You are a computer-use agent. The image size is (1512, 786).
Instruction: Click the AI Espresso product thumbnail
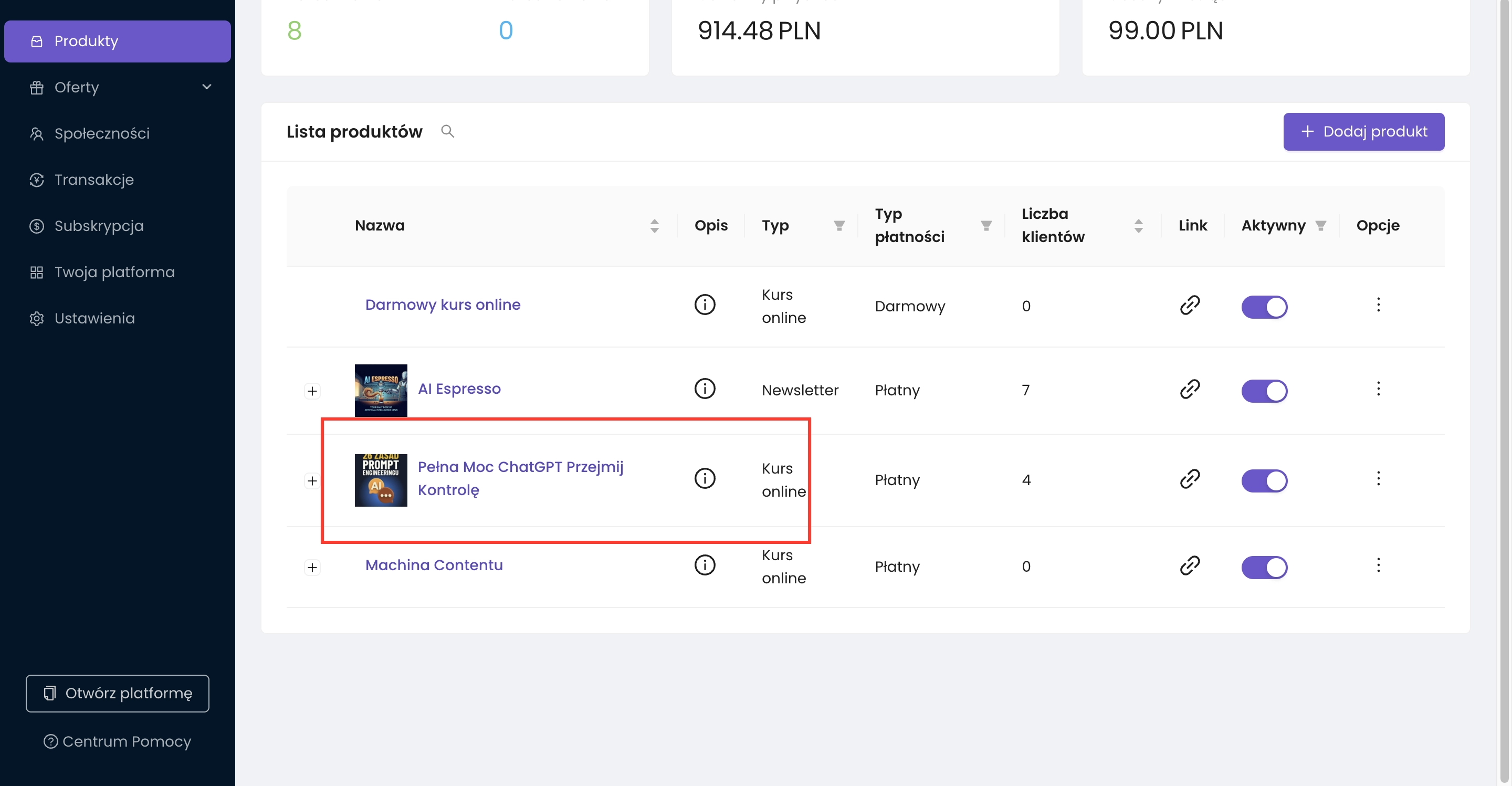380,390
